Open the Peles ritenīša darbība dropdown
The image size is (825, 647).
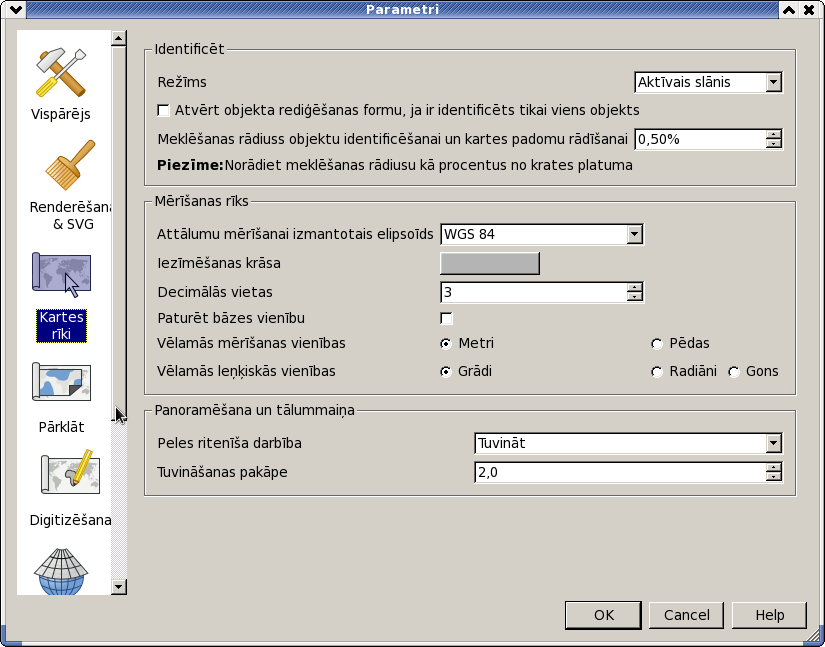(629, 443)
